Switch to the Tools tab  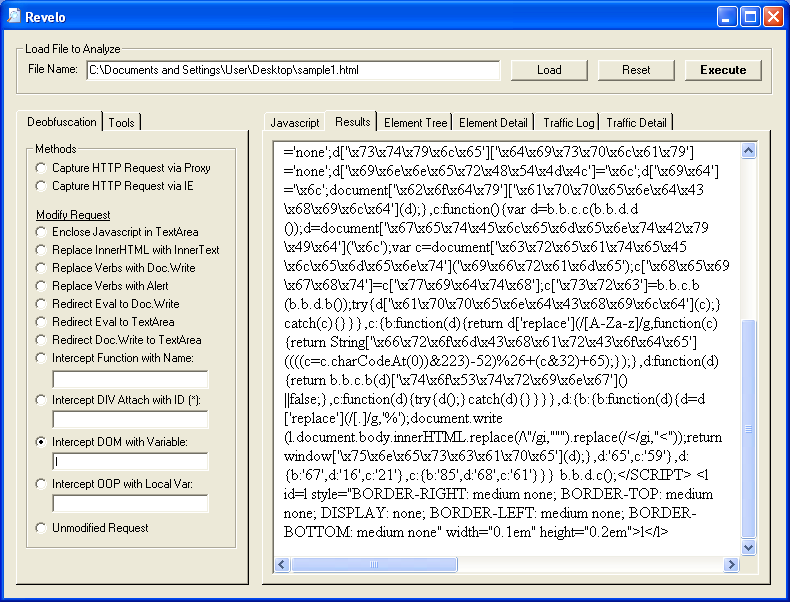point(122,122)
